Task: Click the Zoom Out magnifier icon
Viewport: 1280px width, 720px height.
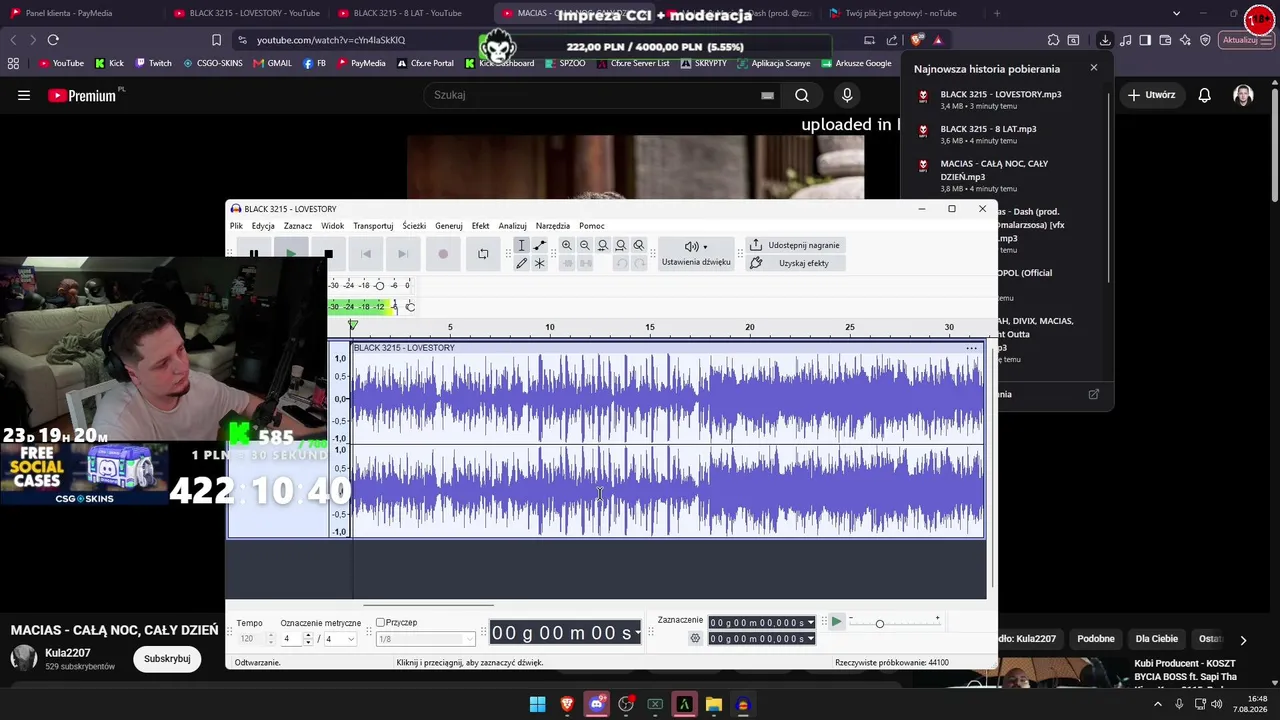Action: [585, 246]
